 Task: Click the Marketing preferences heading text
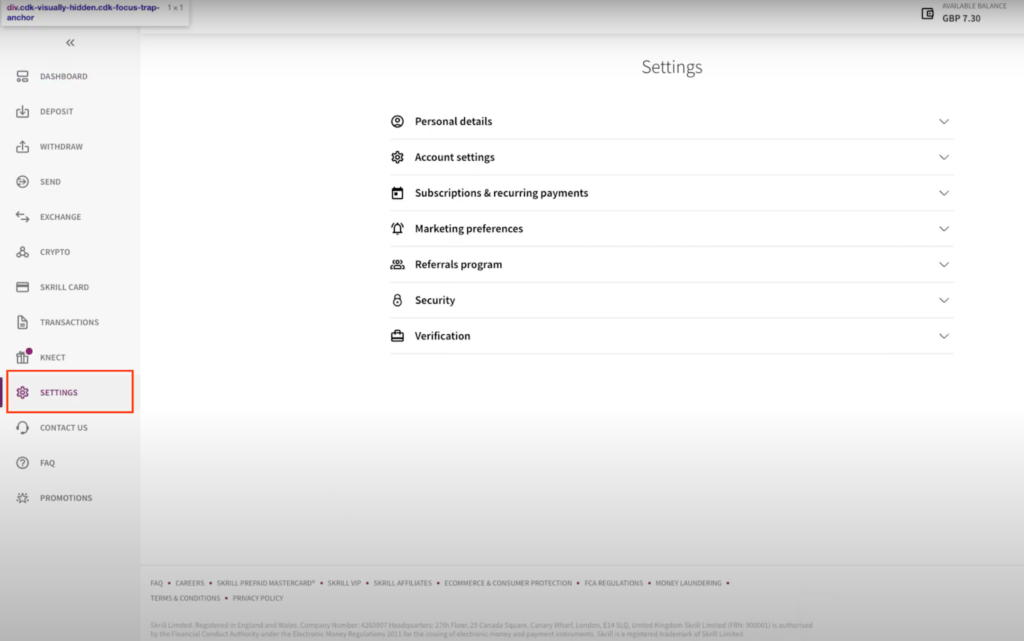pyautogui.click(x=469, y=228)
